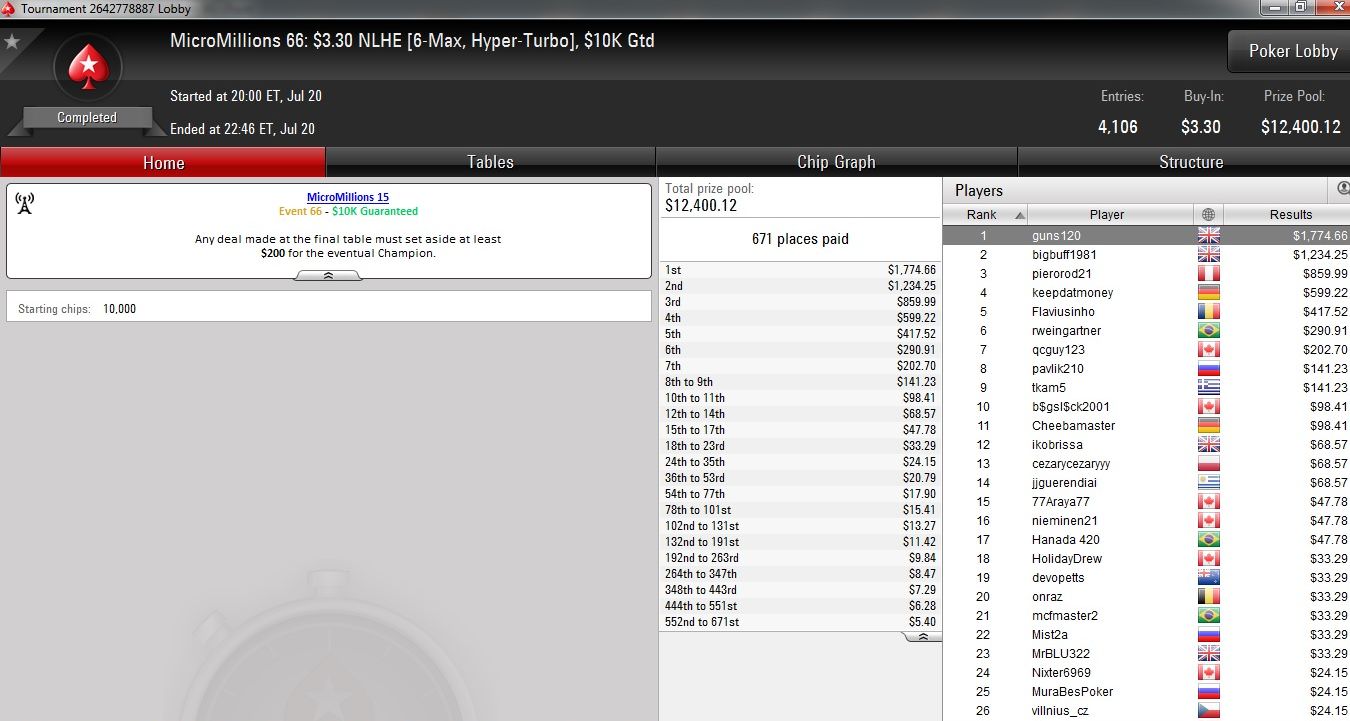Viewport: 1350px width, 721px height.
Task: Select player bigbuff1981 row
Action: pyautogui.click(x=1146, y=255)
